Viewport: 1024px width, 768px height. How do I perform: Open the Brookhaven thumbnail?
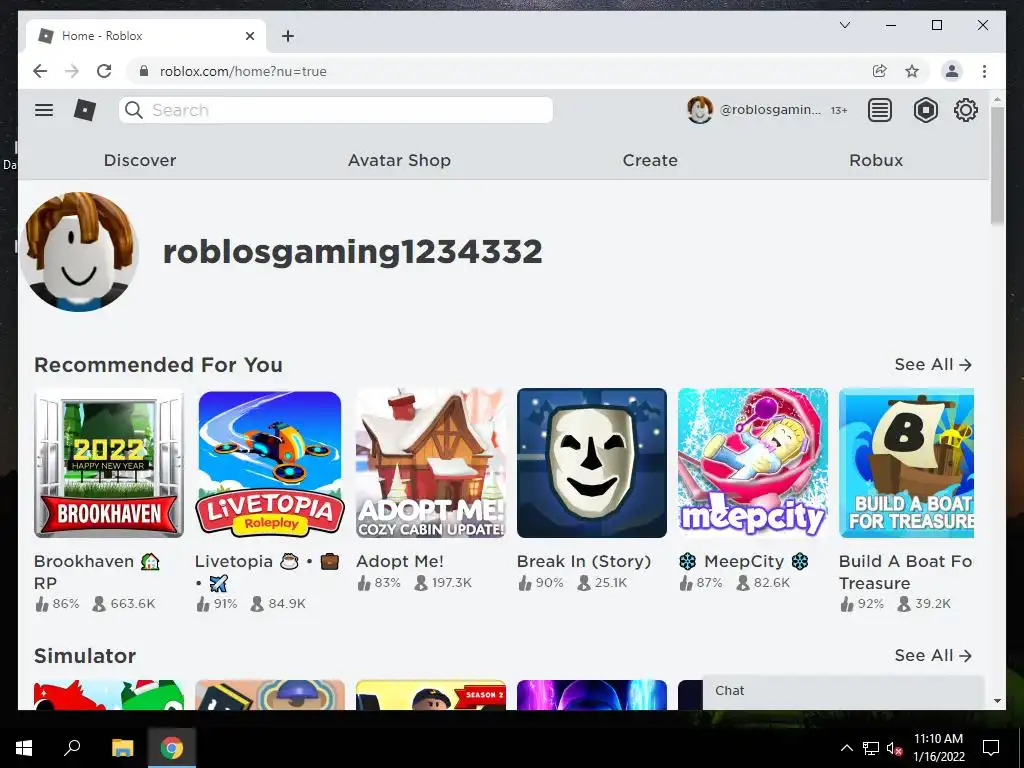108,463
